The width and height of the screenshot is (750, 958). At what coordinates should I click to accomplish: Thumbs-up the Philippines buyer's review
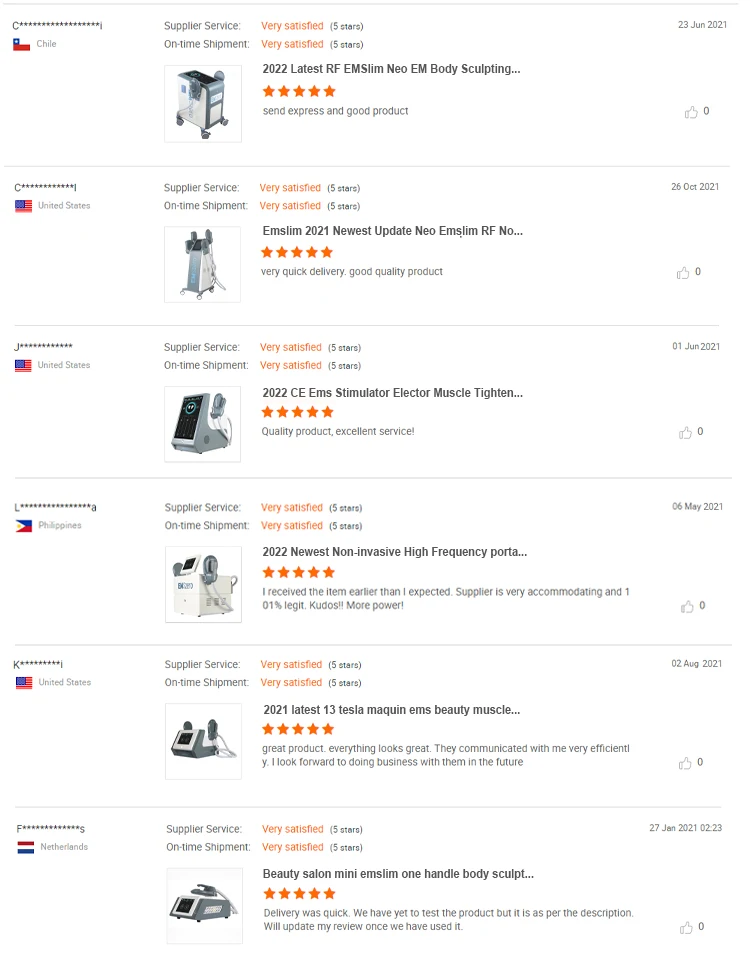pos(687,606)
